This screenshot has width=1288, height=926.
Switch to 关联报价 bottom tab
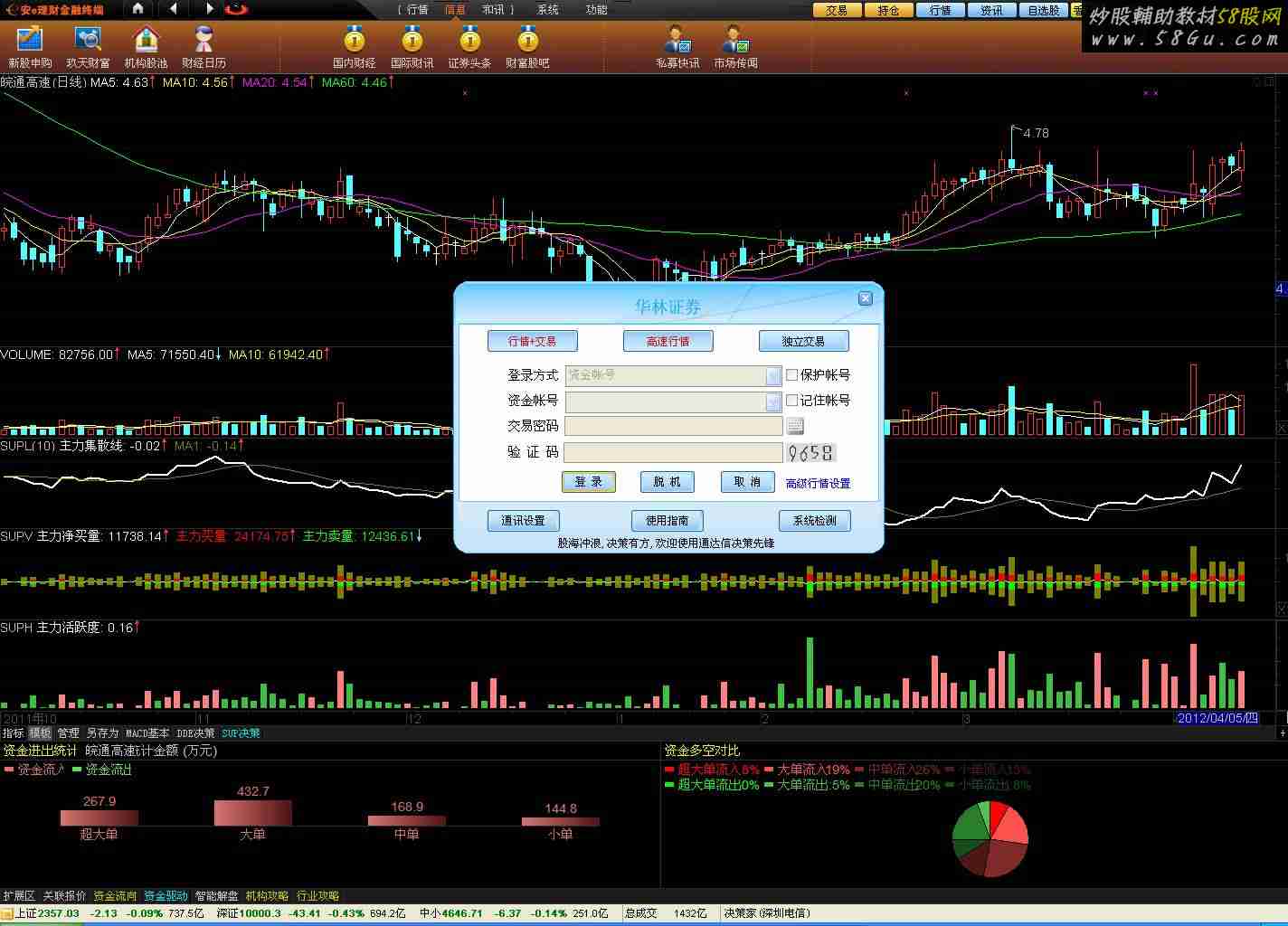(x=65, y=895)
